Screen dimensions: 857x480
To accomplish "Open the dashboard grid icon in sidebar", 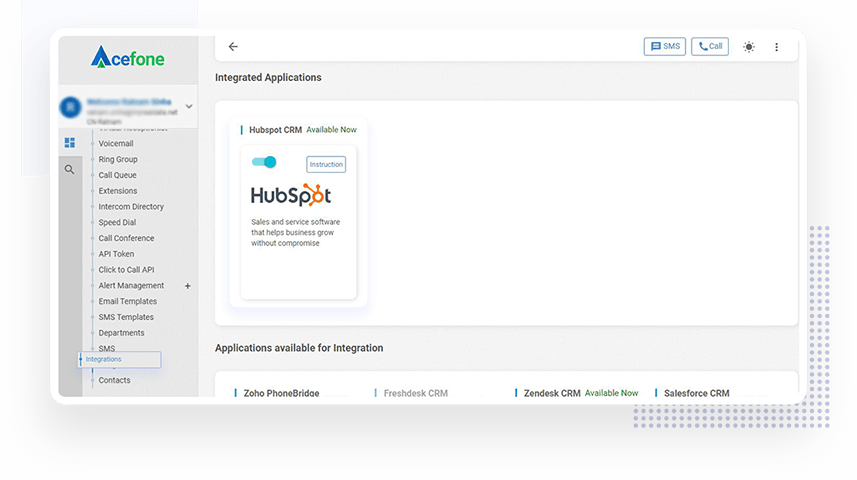I will pyautogui.click(x=70, y=143).
